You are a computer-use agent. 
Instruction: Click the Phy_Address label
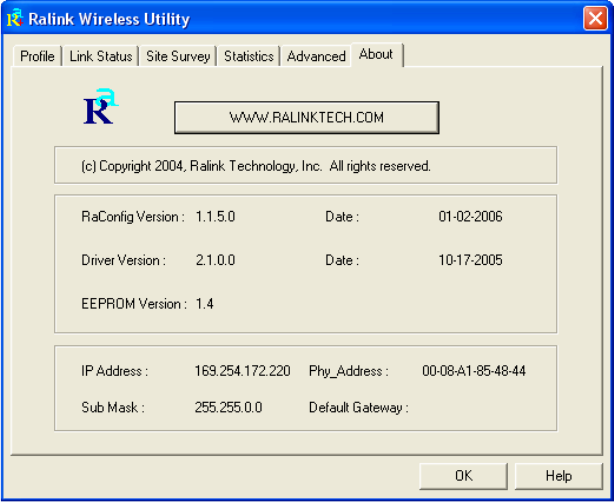(349, 371)
